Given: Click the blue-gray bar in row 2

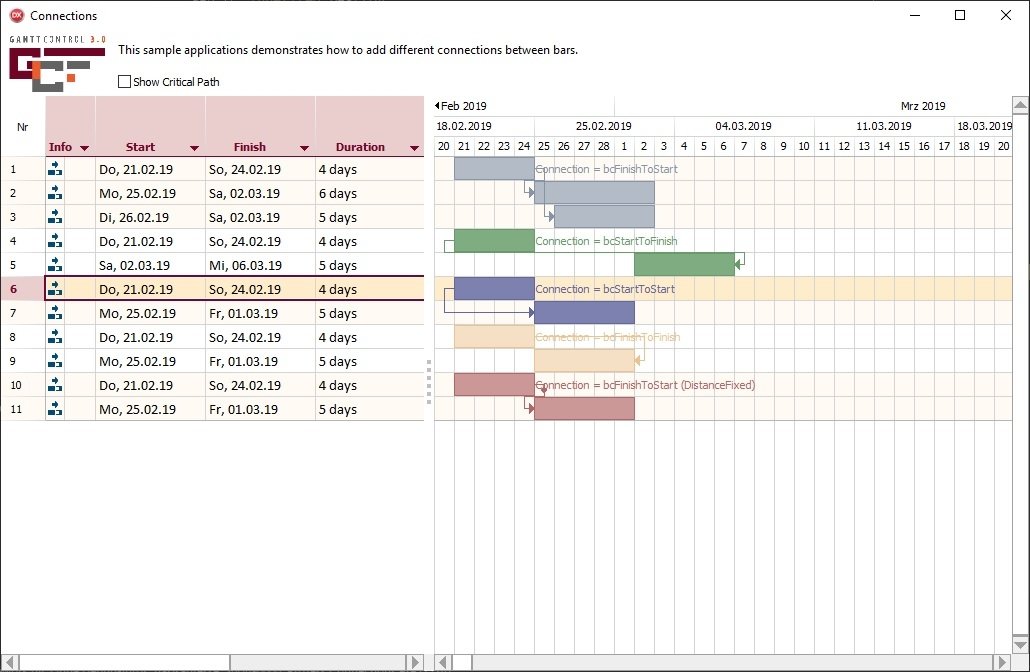Looking at the screenshot, I should [594, 192].
